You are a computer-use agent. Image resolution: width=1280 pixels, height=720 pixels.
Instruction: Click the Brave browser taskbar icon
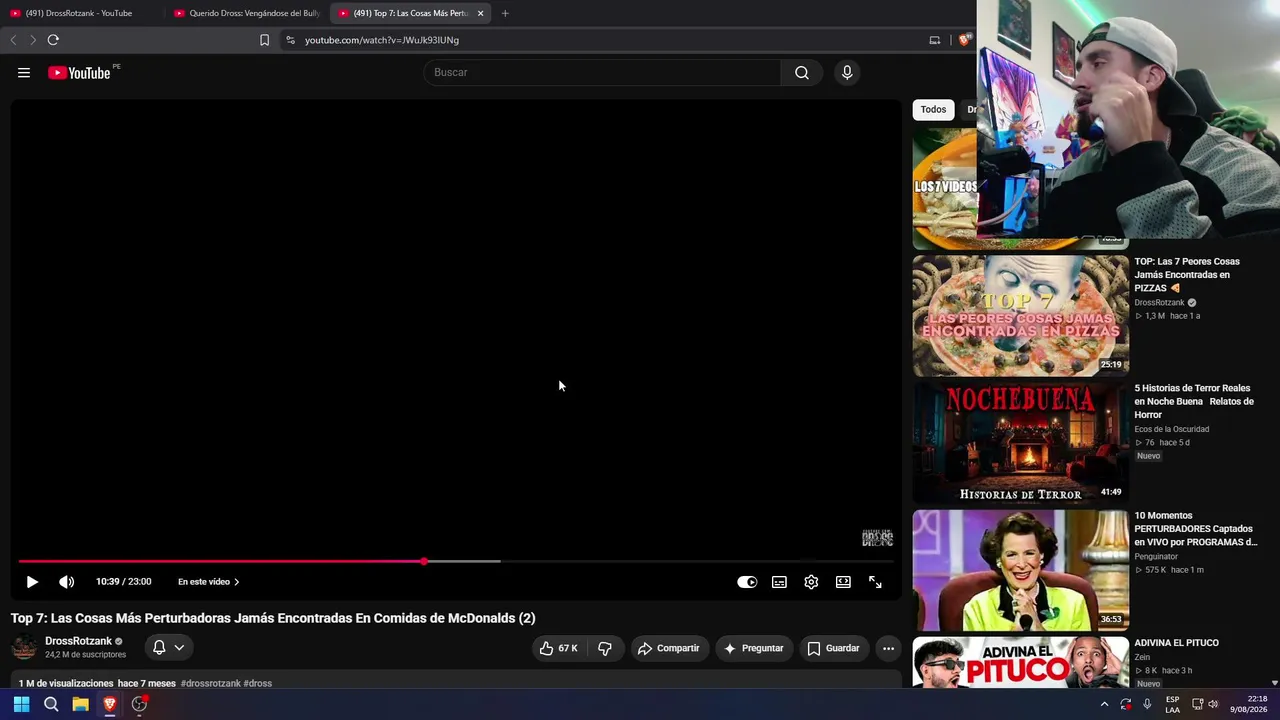tap(110, 704)
